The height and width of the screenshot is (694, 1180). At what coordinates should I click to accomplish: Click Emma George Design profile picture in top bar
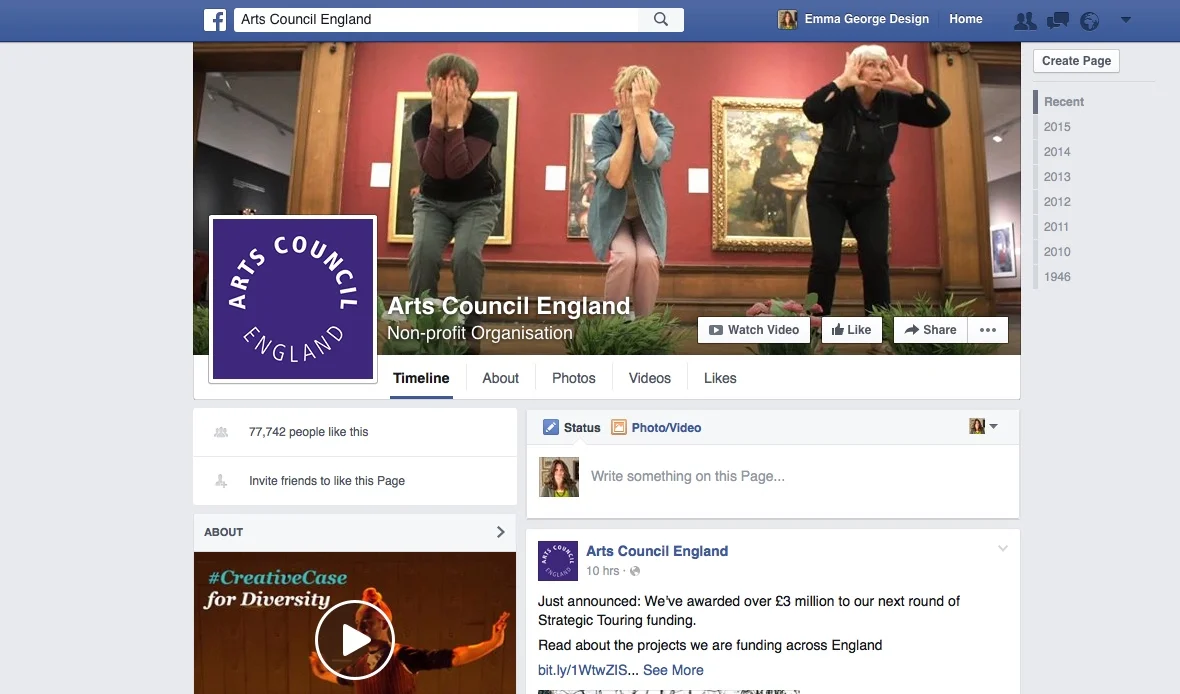point(787,20)
